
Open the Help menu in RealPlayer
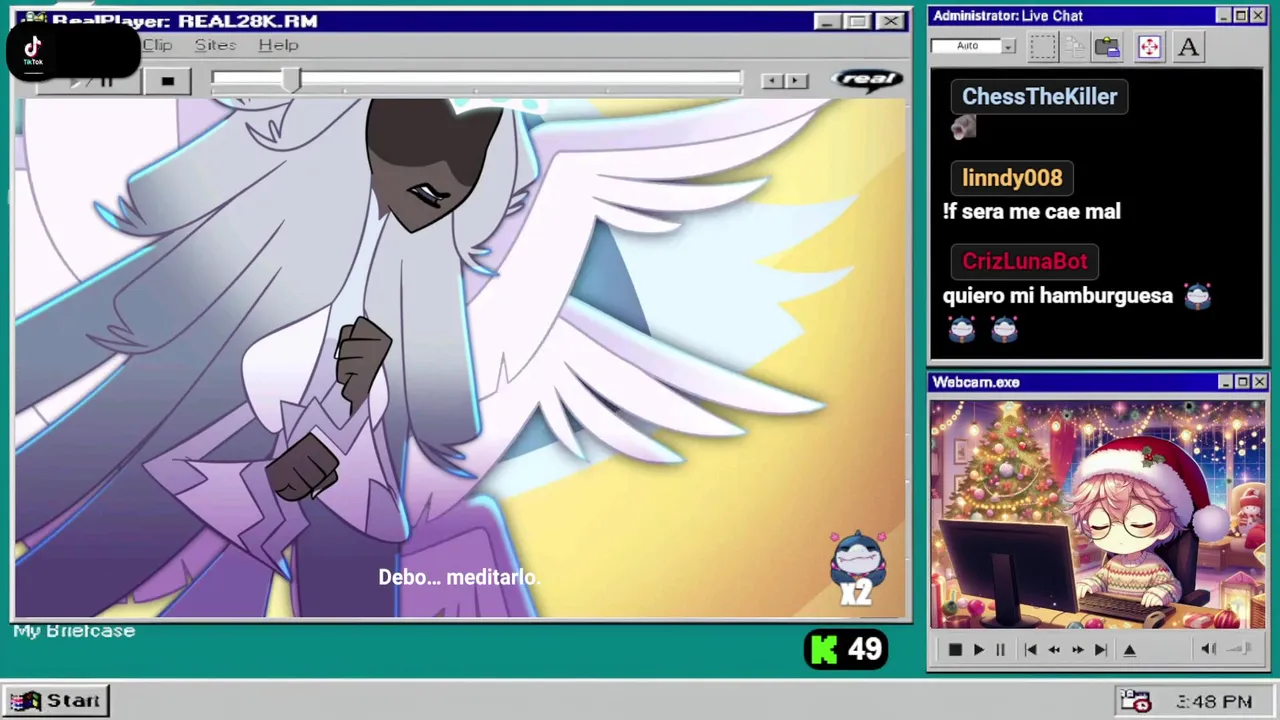[278, 45]
